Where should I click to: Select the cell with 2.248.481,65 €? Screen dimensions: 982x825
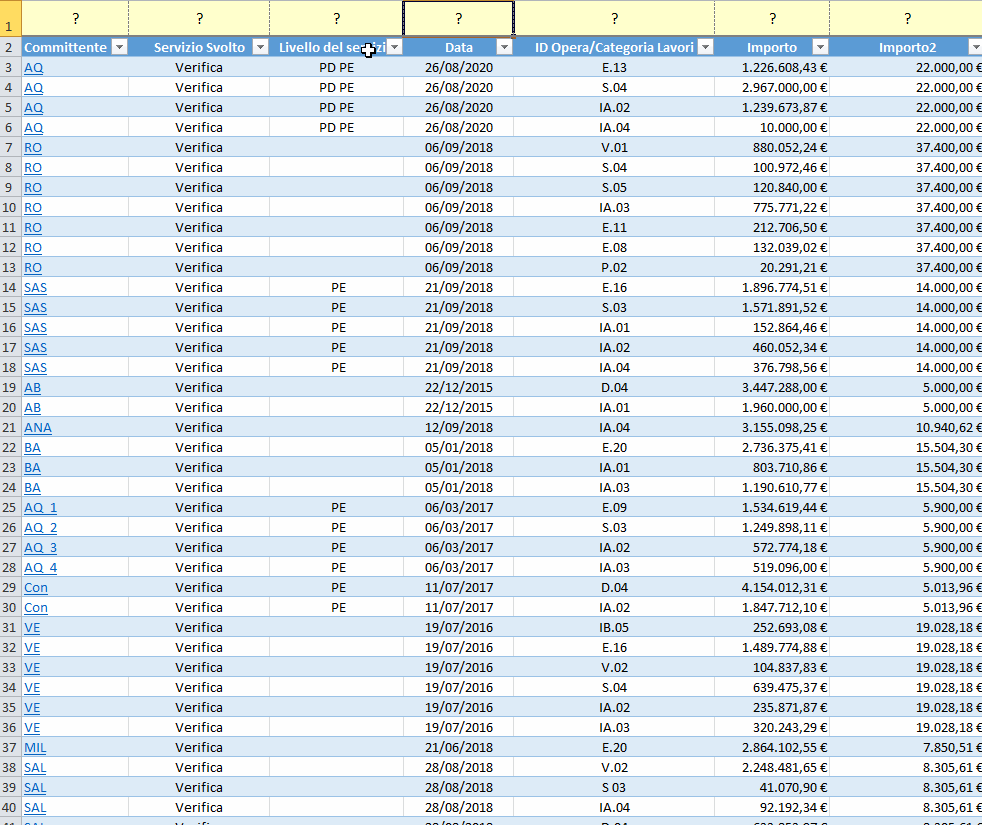772,767
